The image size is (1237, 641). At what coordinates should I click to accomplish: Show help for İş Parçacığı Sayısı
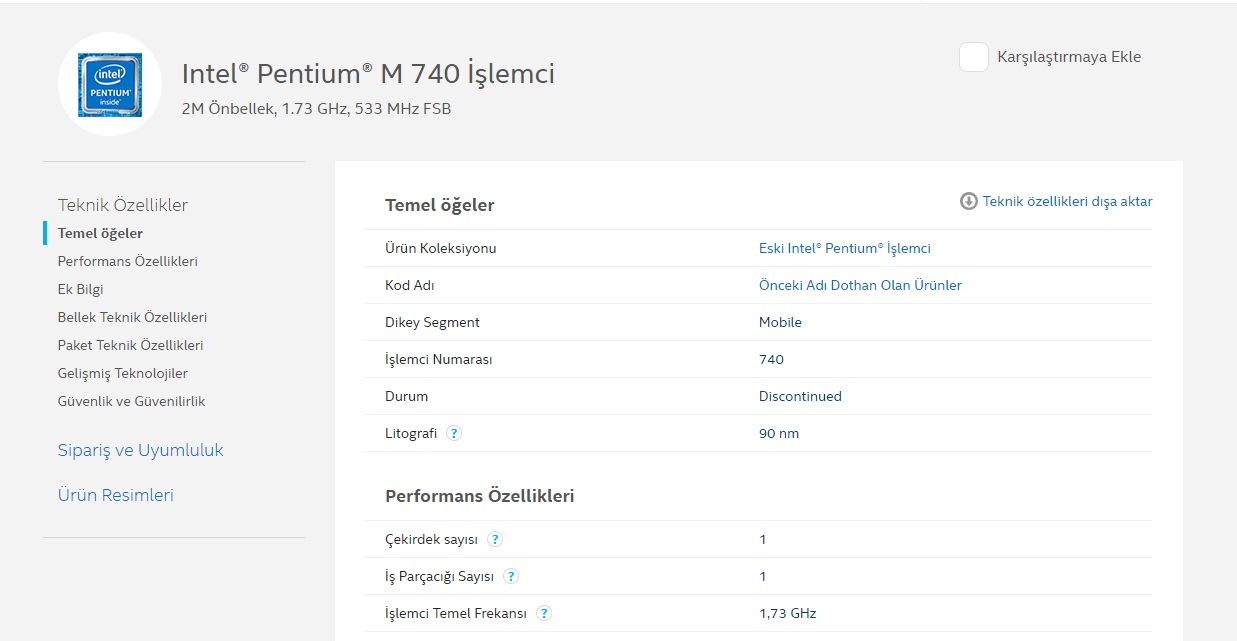click(x=511, y=576)
